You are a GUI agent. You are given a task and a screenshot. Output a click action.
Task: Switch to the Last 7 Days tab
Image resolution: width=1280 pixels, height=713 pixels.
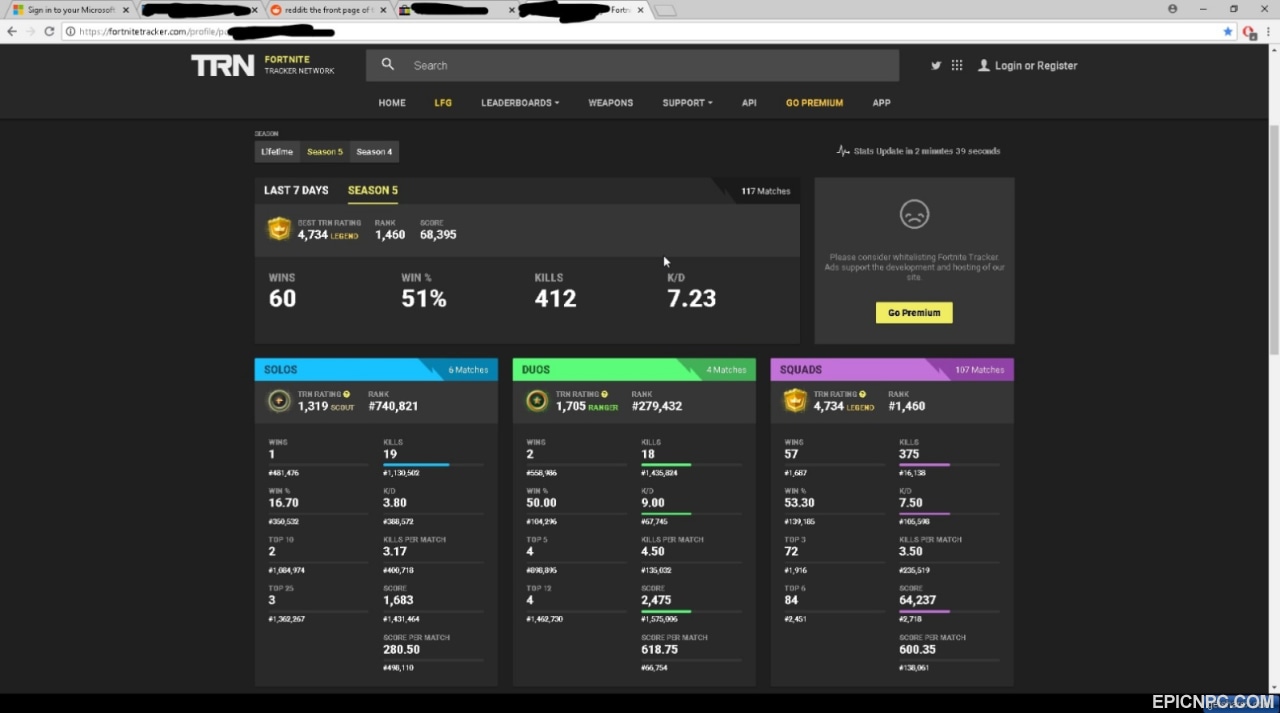click(296, 190)
